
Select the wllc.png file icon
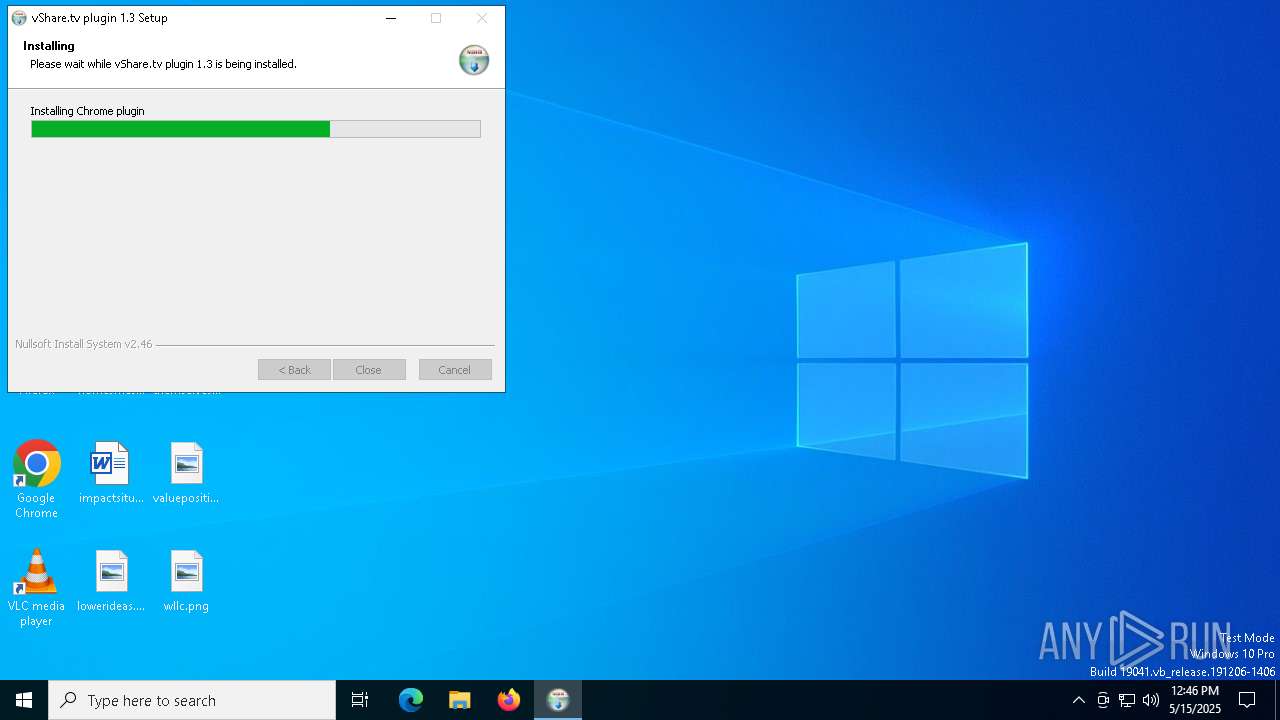pyautogui.click(x=186, y=582)
